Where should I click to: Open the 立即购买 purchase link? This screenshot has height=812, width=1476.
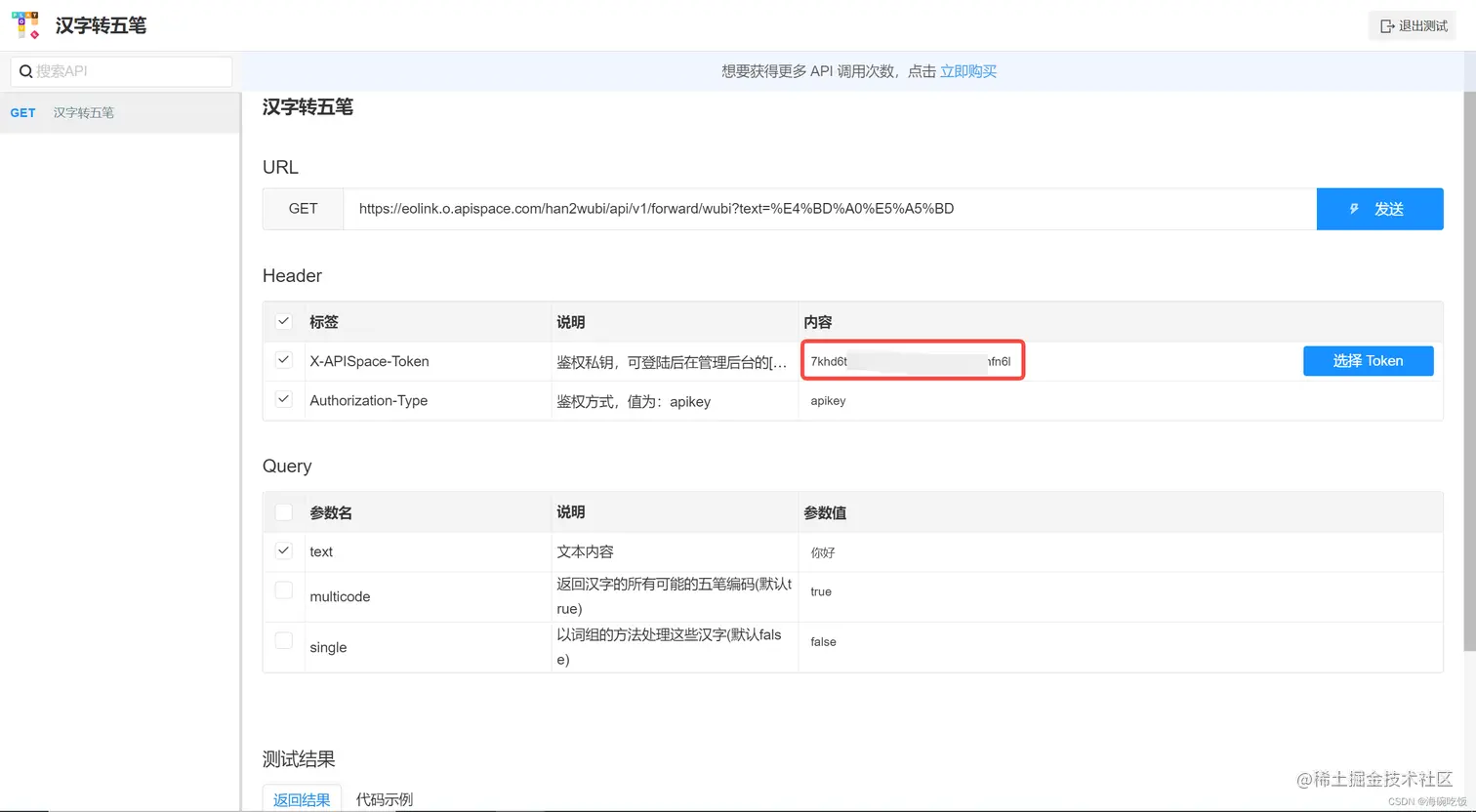tap(967, 71)
